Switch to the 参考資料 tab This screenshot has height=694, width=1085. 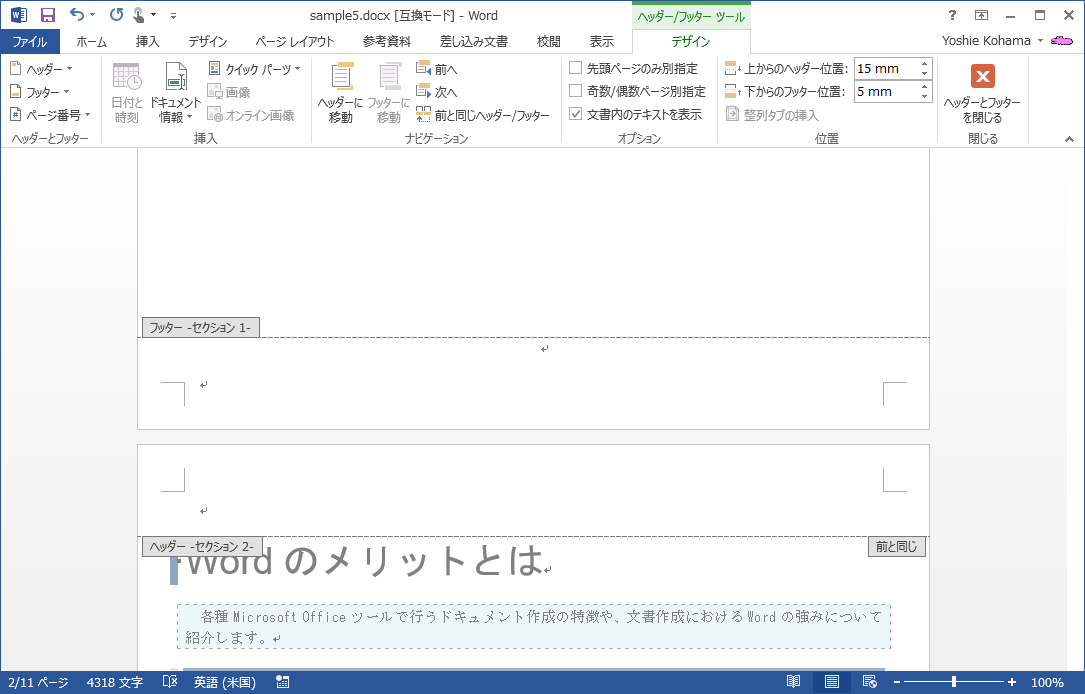[387, 42]
